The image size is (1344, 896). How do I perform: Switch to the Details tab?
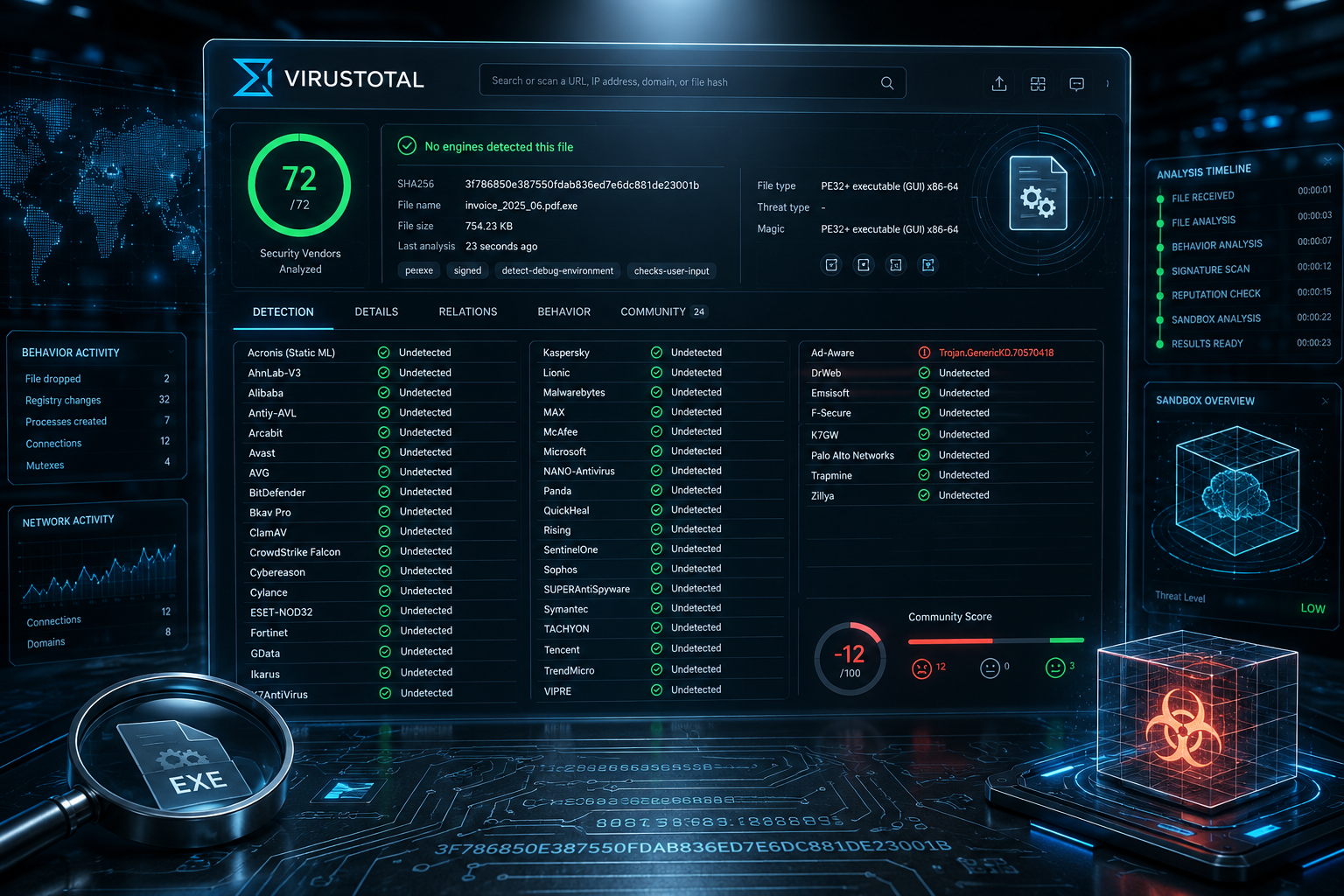tap(376, 312)
